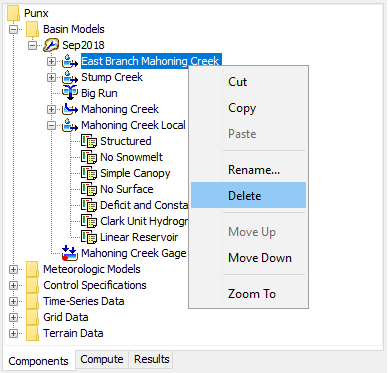Collapse the Mahoning Creek Local node
388x373 pixels.
tap(51, 125)
